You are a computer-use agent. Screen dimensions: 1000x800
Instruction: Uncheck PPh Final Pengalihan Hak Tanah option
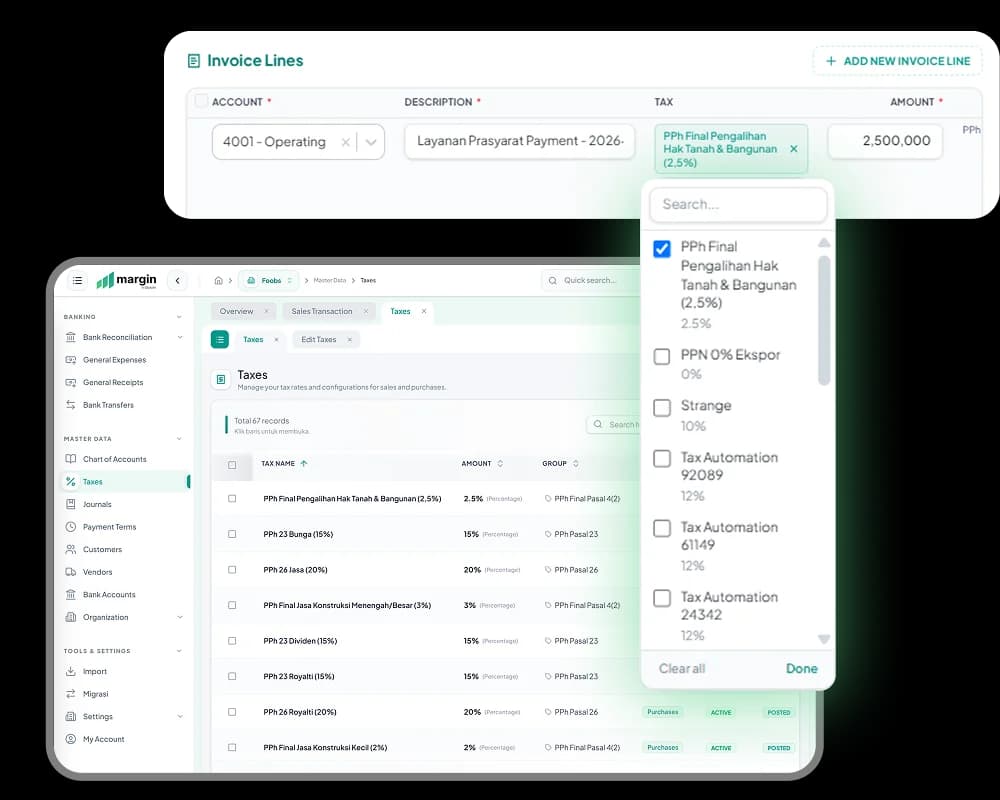click(x=662, y=249)
